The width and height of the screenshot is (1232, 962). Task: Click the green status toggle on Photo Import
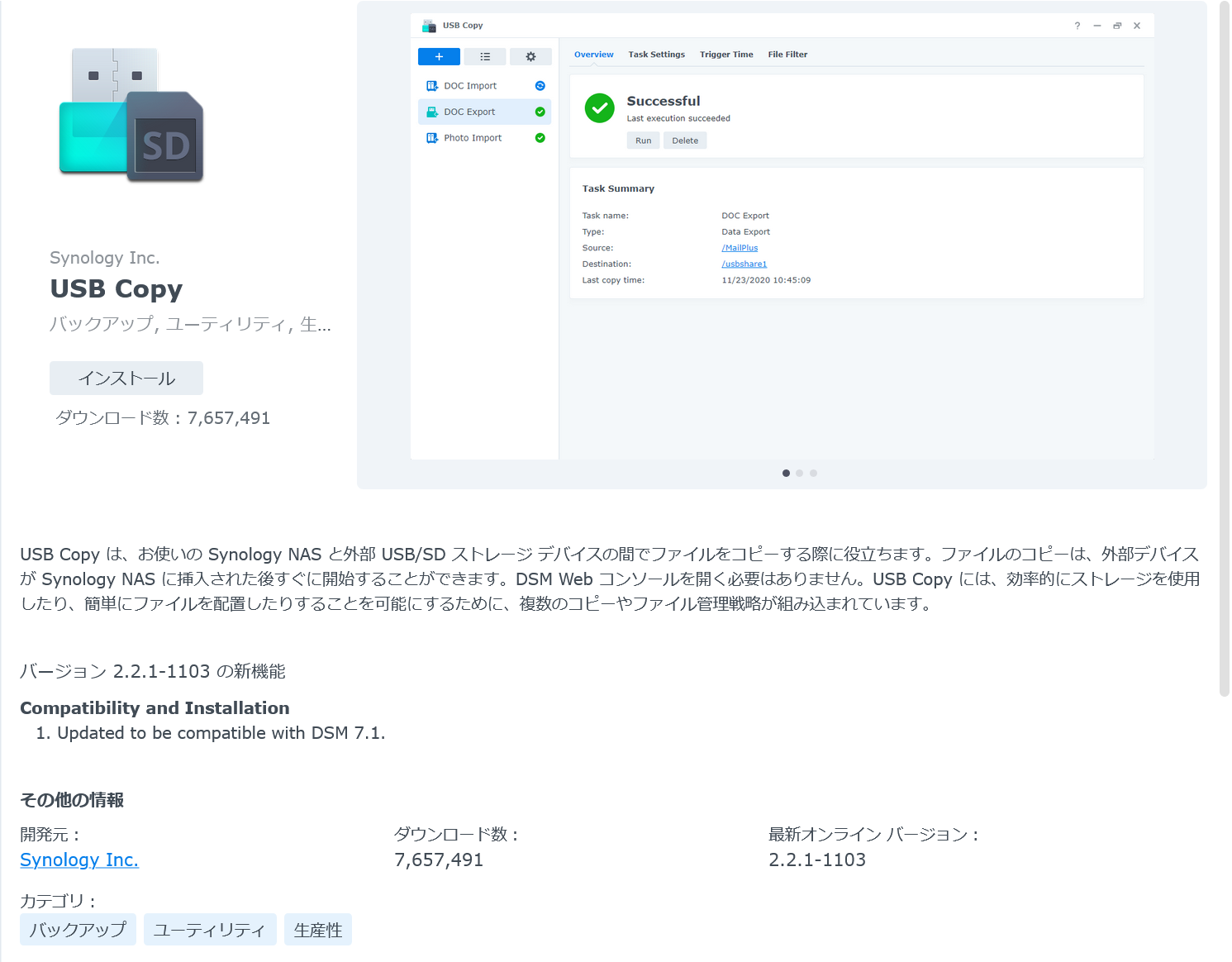(540, 137)
